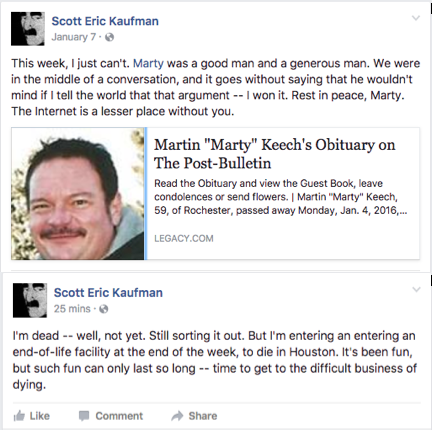The width and height of the screenshot is (432, 430).
Task: Open the Marty tagged name link
Action: click(148, 63)
